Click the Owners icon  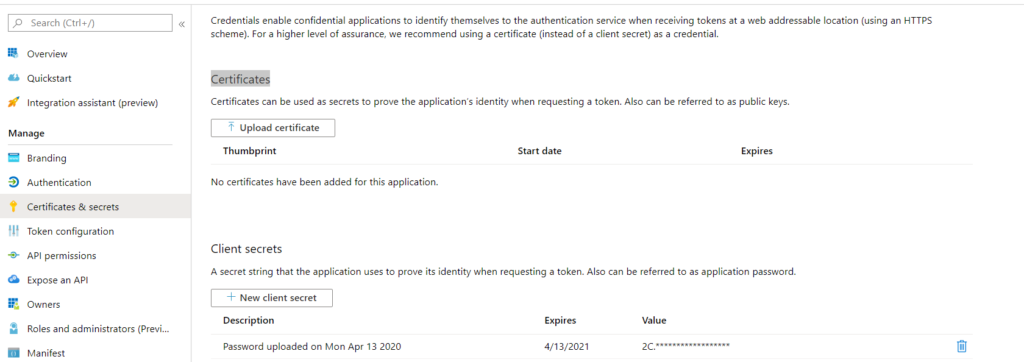tap(13, 304)
